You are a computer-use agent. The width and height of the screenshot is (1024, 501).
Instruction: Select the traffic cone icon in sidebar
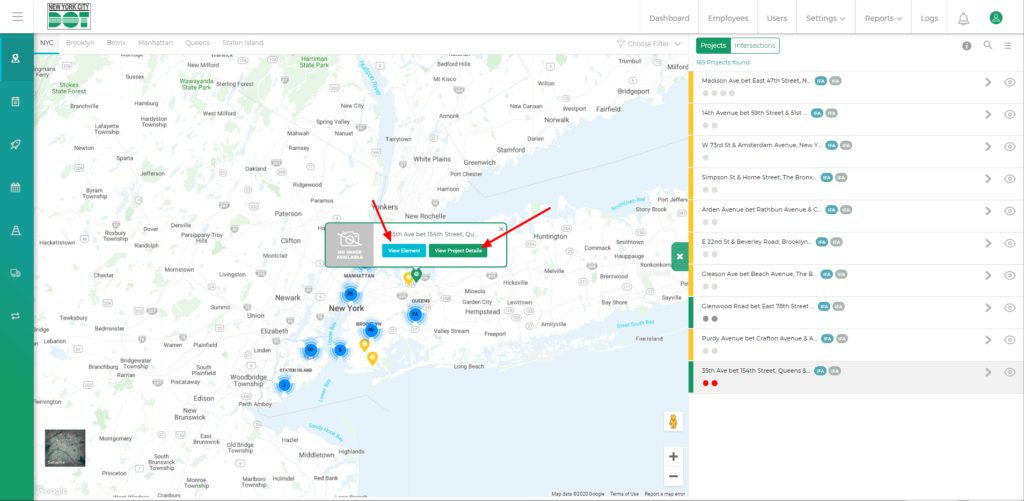tap(16, 230)
